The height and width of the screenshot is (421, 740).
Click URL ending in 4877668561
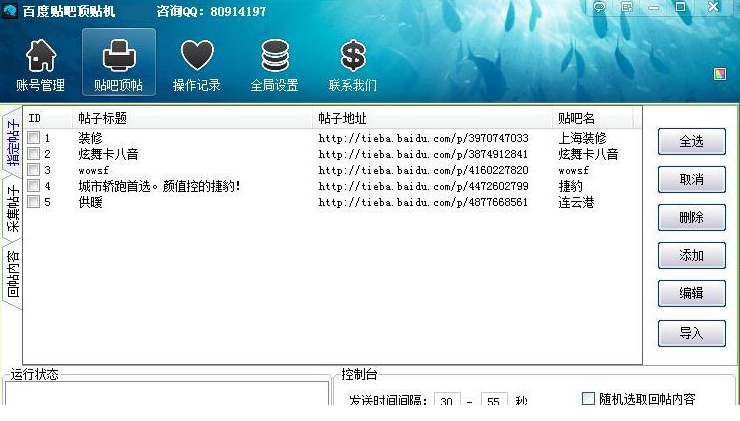[423, 202]
